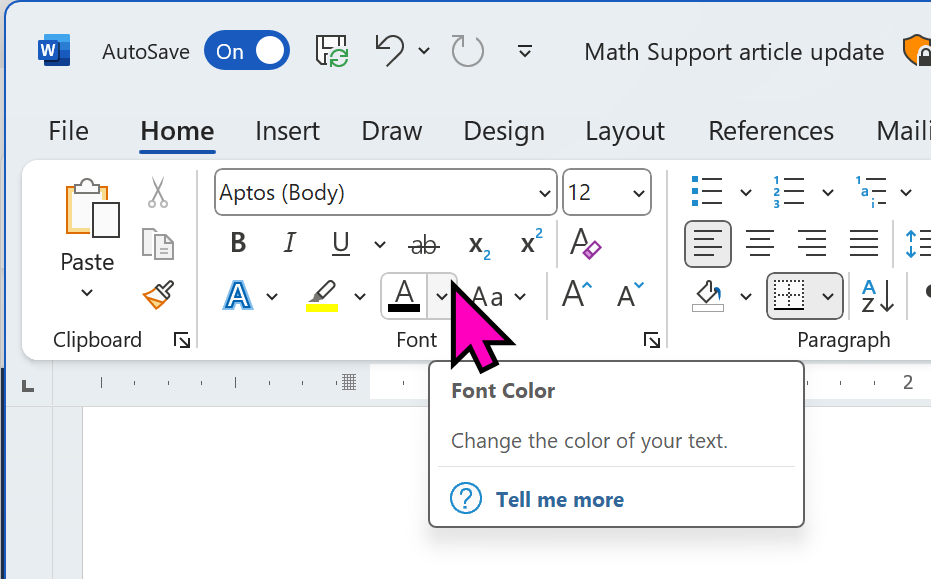This screenshot has height=579, width=931.
Task: Open the Layout ribbon tab
Action: pos(625,131)
